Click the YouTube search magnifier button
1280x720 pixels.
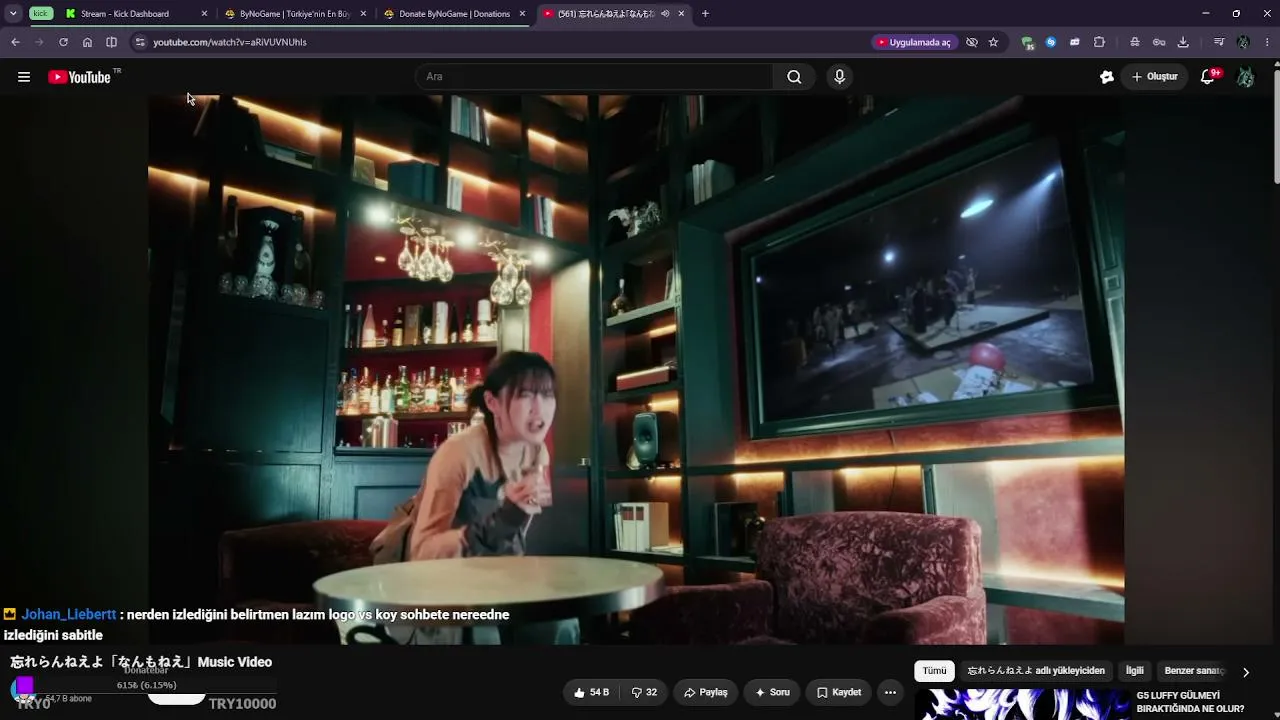coord(794,77)
